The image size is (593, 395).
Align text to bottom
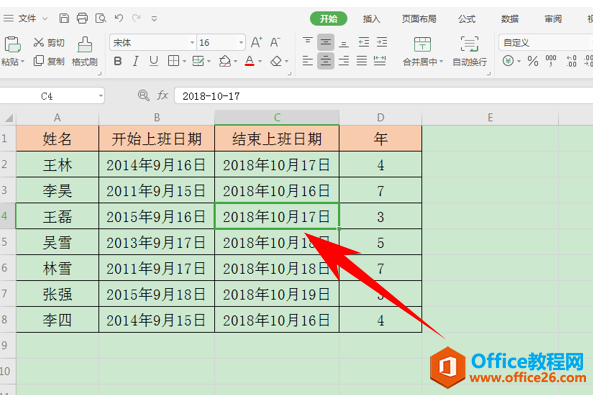tap(344, 43)
